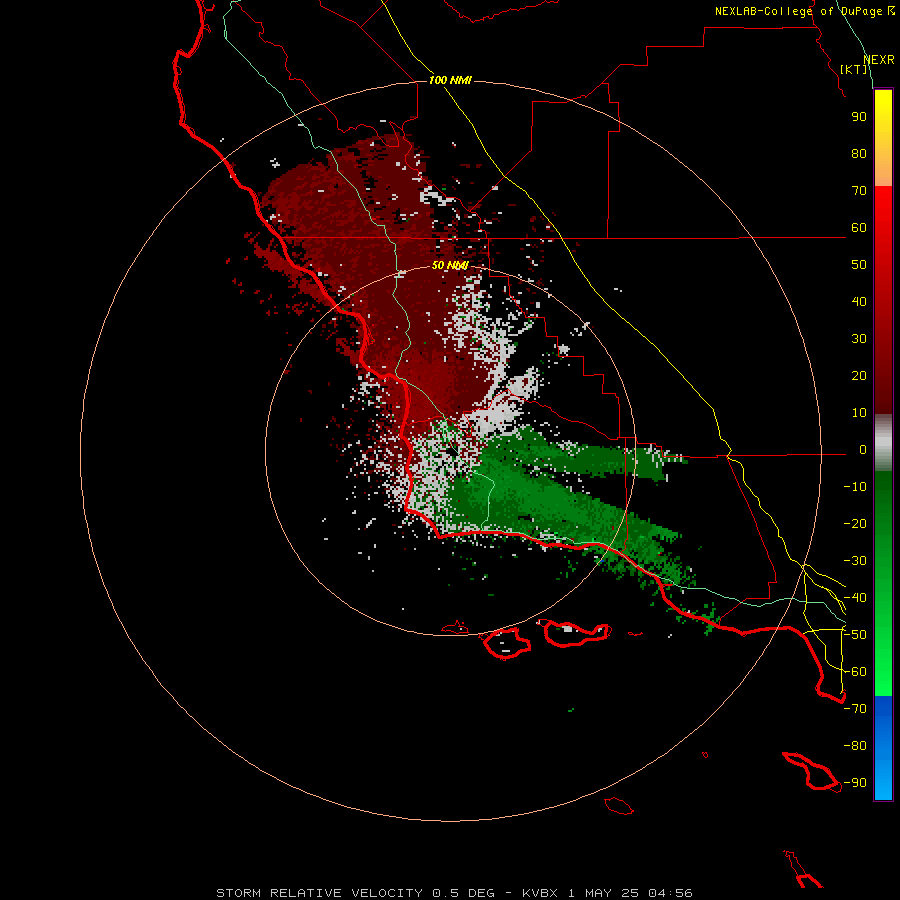Click the NEXR label above the color scale
The width and height of the screenshot is (900, 900).
click(878, 60)
